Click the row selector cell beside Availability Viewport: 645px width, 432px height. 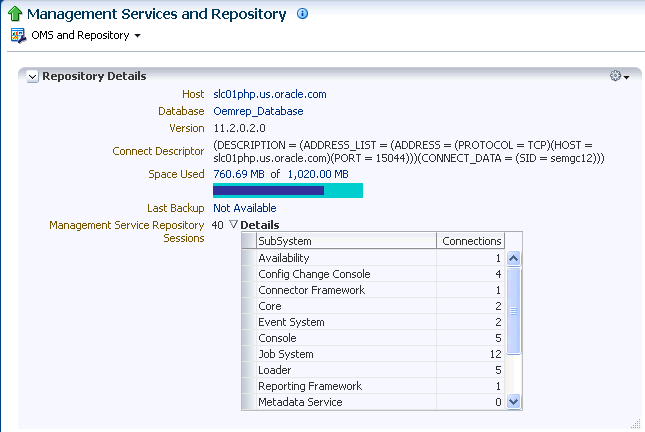[x=249, y=258]
